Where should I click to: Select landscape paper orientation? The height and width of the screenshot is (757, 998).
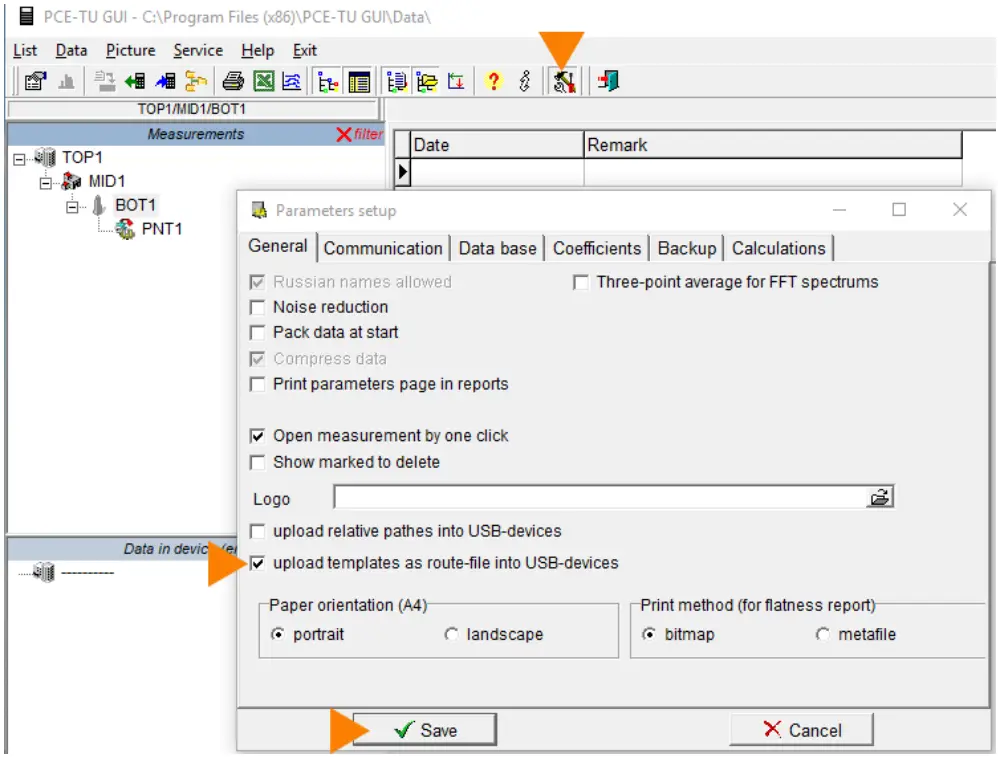(x=451, y=635)
